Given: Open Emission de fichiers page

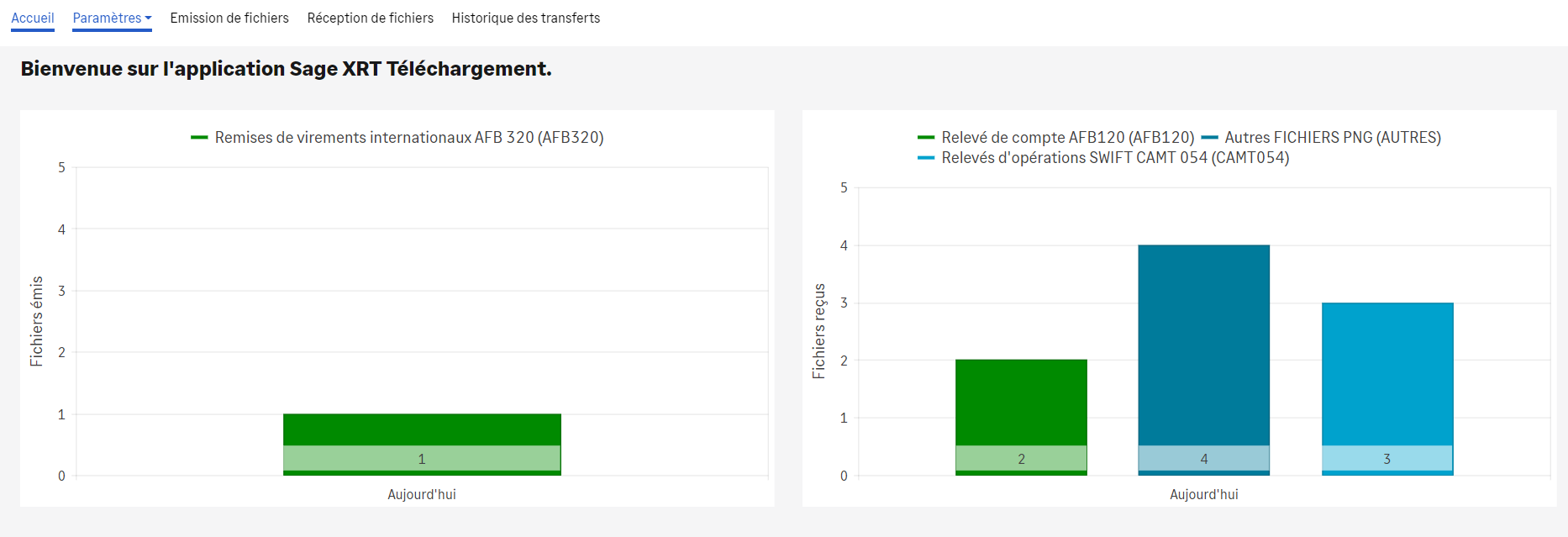Looking at the screenshot, I should click(229, 18).
